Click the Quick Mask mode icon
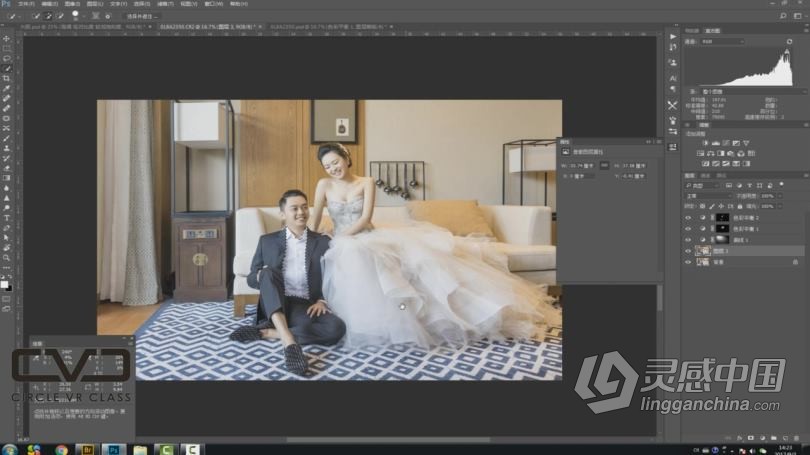 pyautogui.click(x=6, y=299)
